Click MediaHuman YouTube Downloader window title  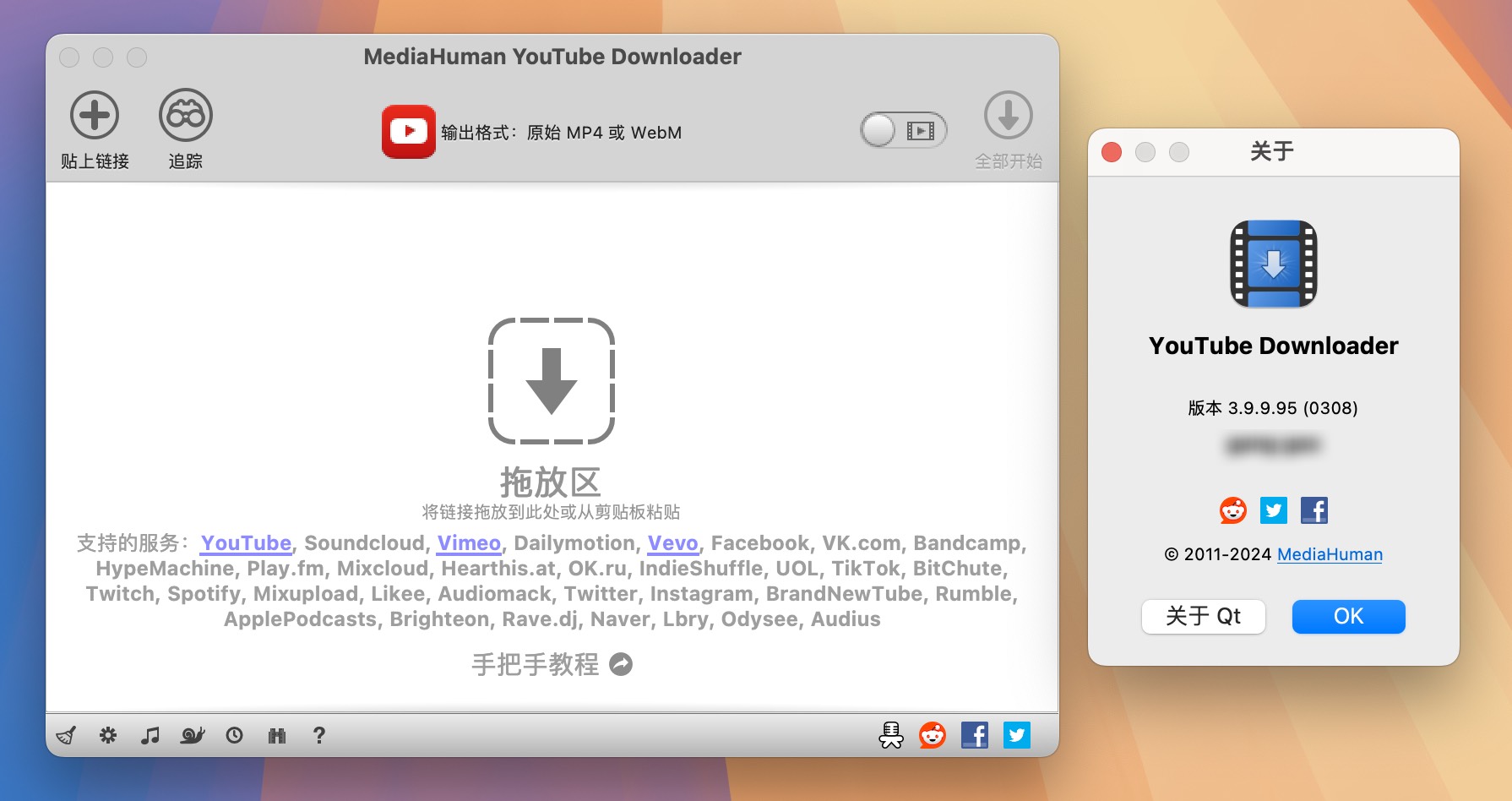pyautogui.click(x=552, y=57)
